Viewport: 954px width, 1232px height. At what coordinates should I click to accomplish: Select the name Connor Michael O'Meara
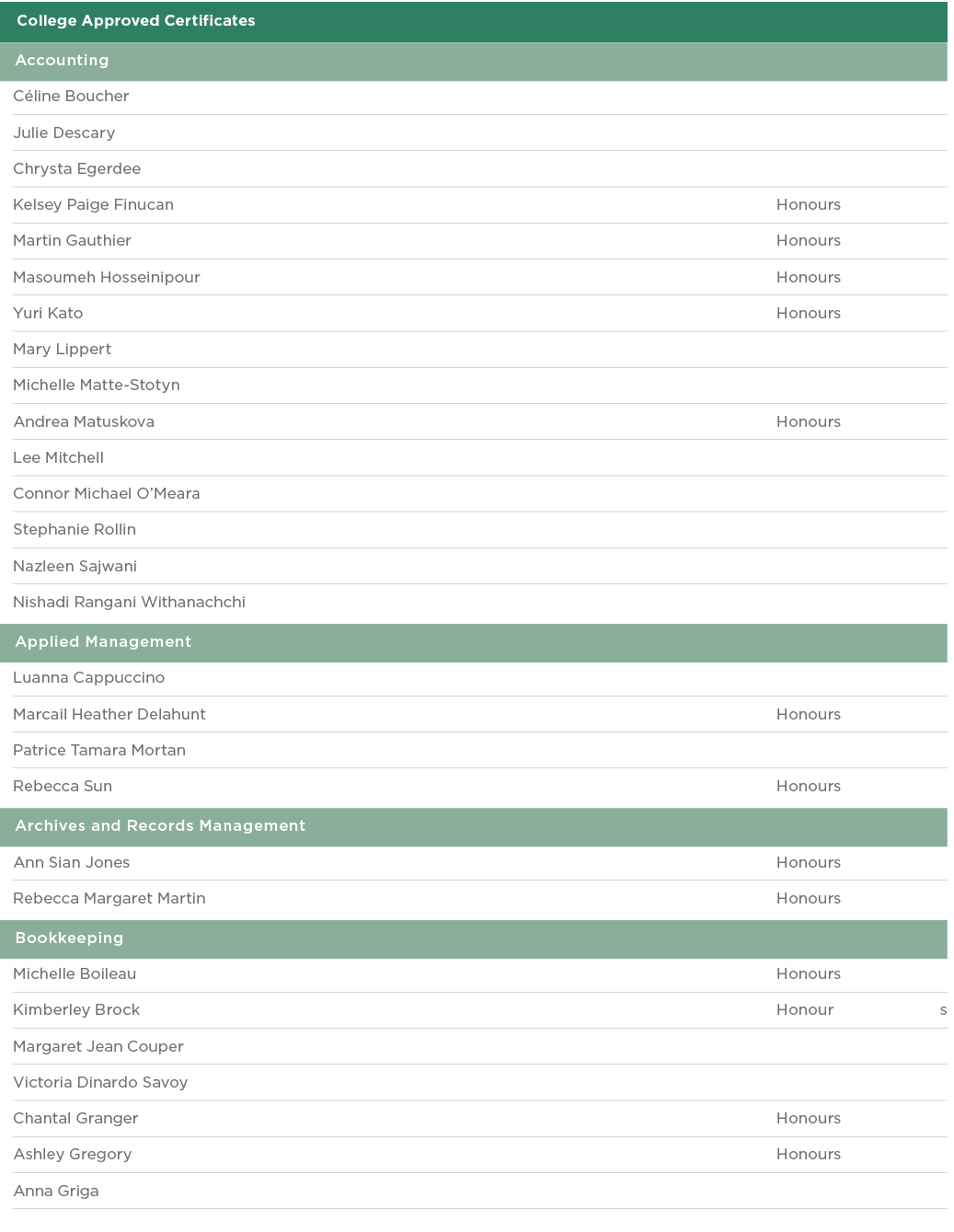click(107, 494)
